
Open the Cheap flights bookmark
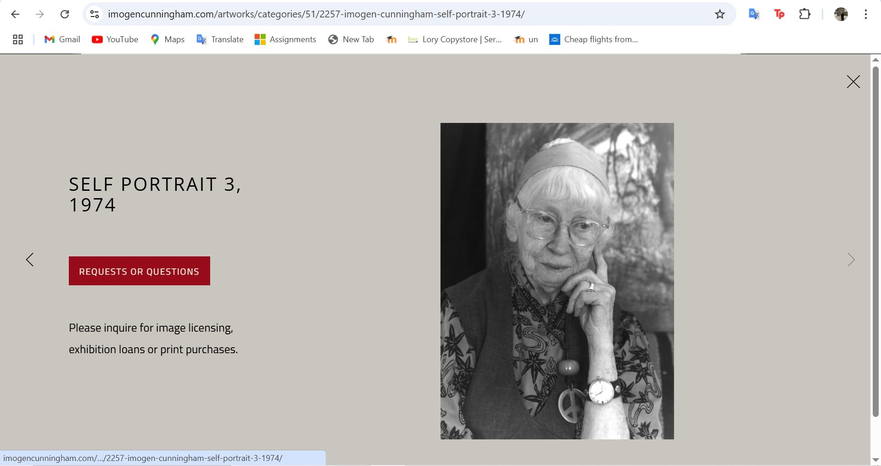(593, 39)
